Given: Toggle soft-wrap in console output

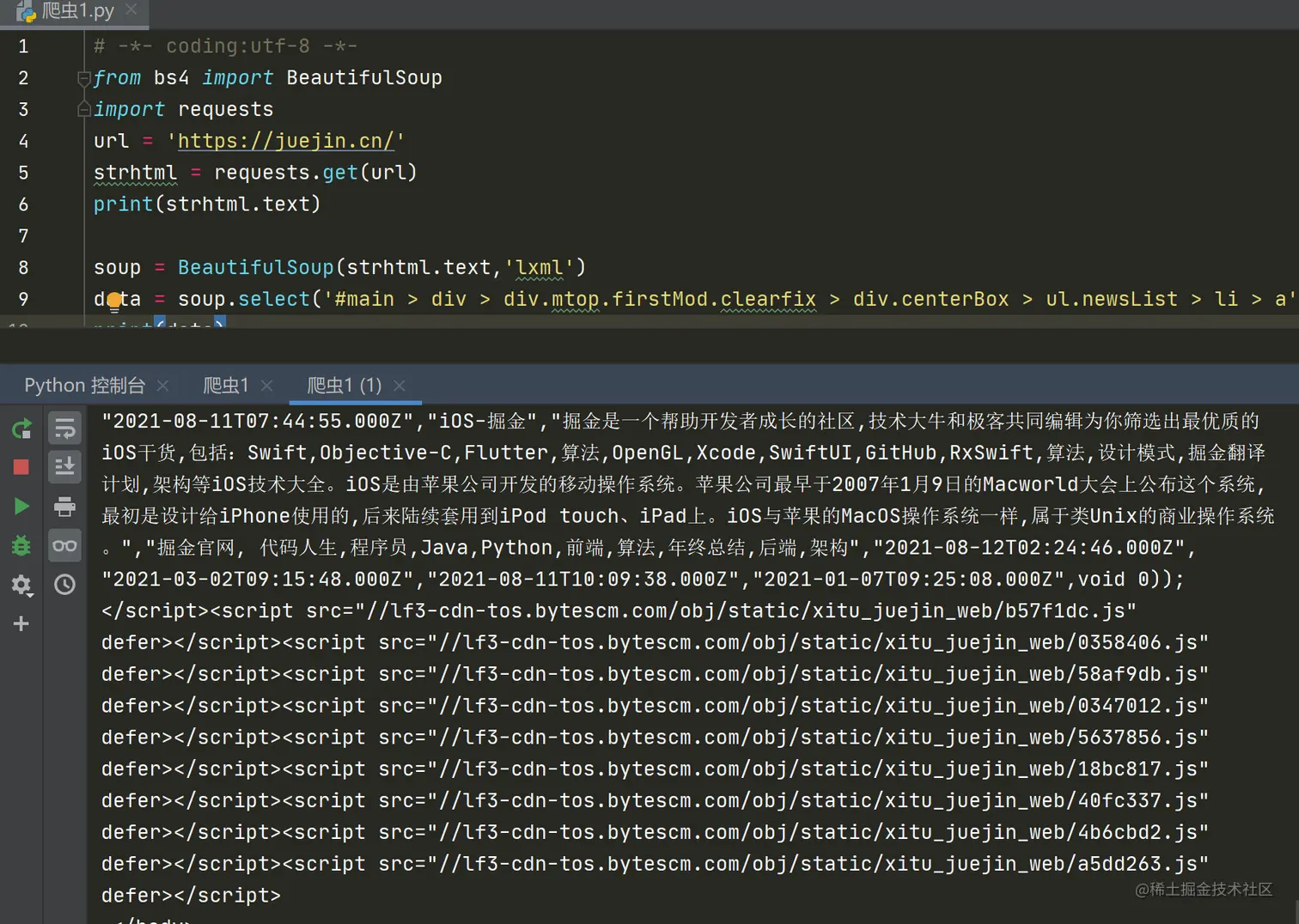Looking at the screenshot, I should tap(64, 429).
